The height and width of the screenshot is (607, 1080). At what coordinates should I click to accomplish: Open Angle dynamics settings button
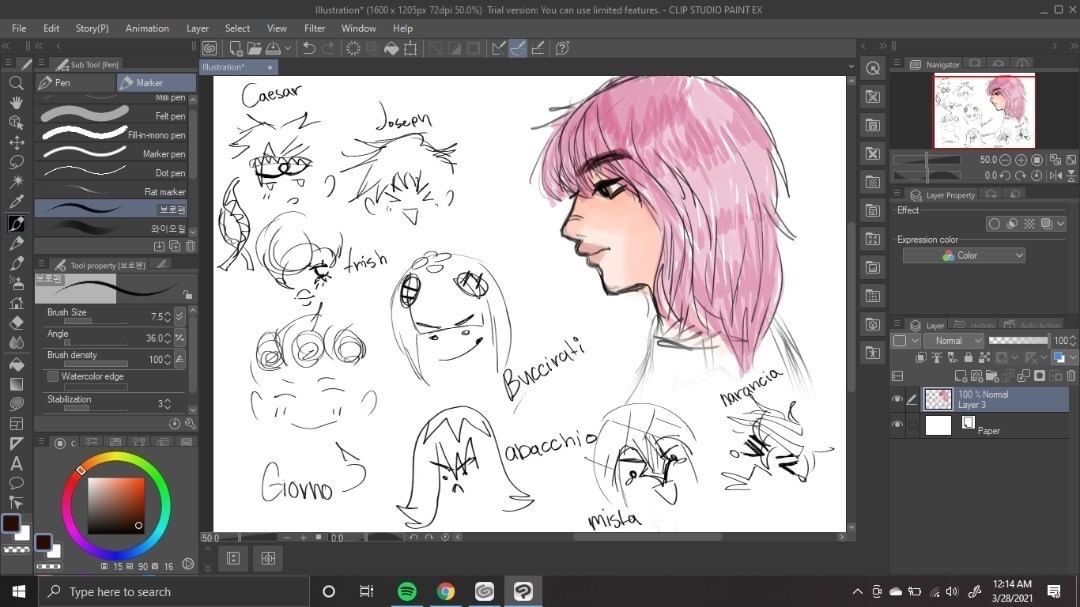point(180,338)
